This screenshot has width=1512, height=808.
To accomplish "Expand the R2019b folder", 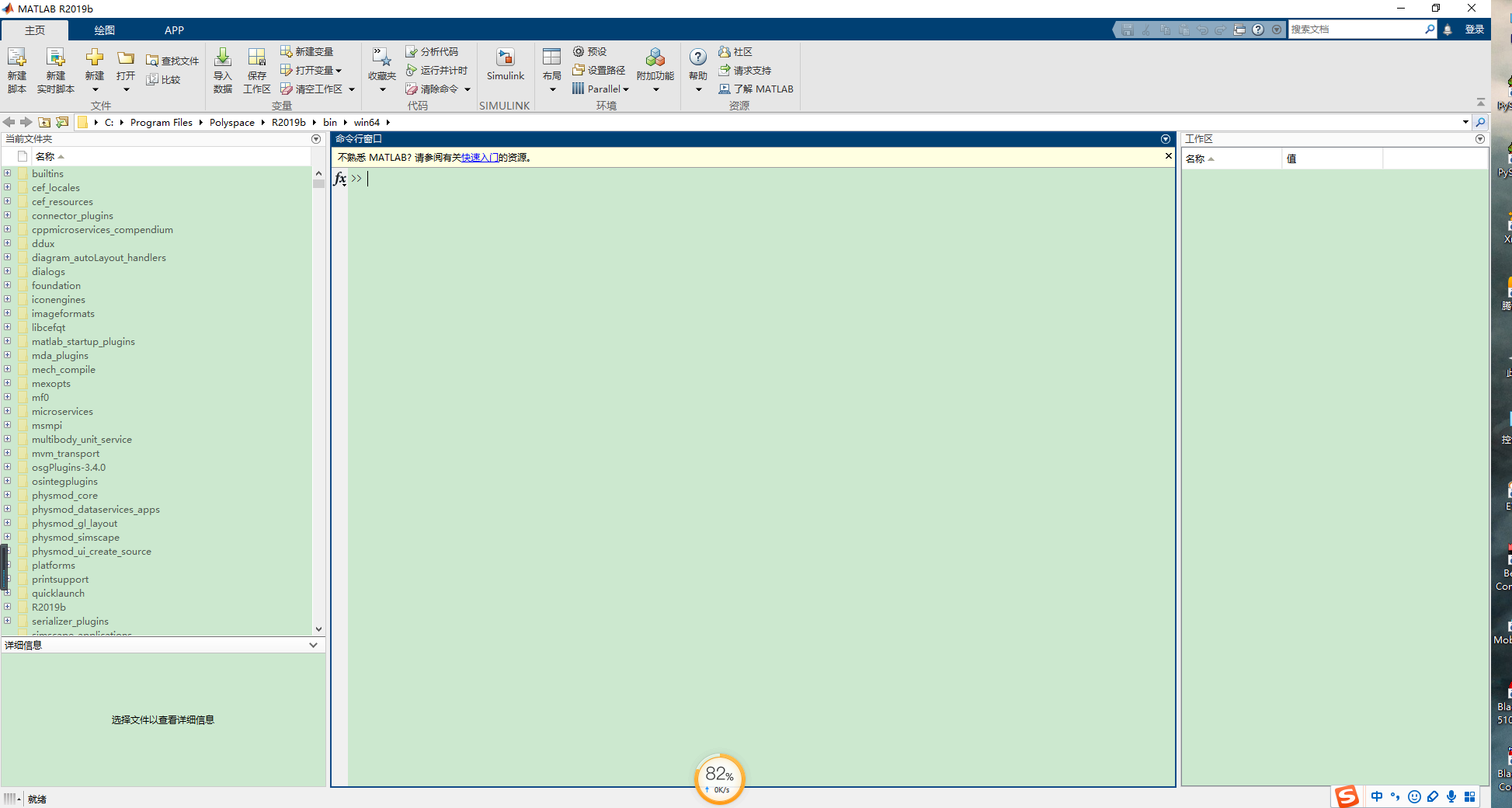I will 8,607.
